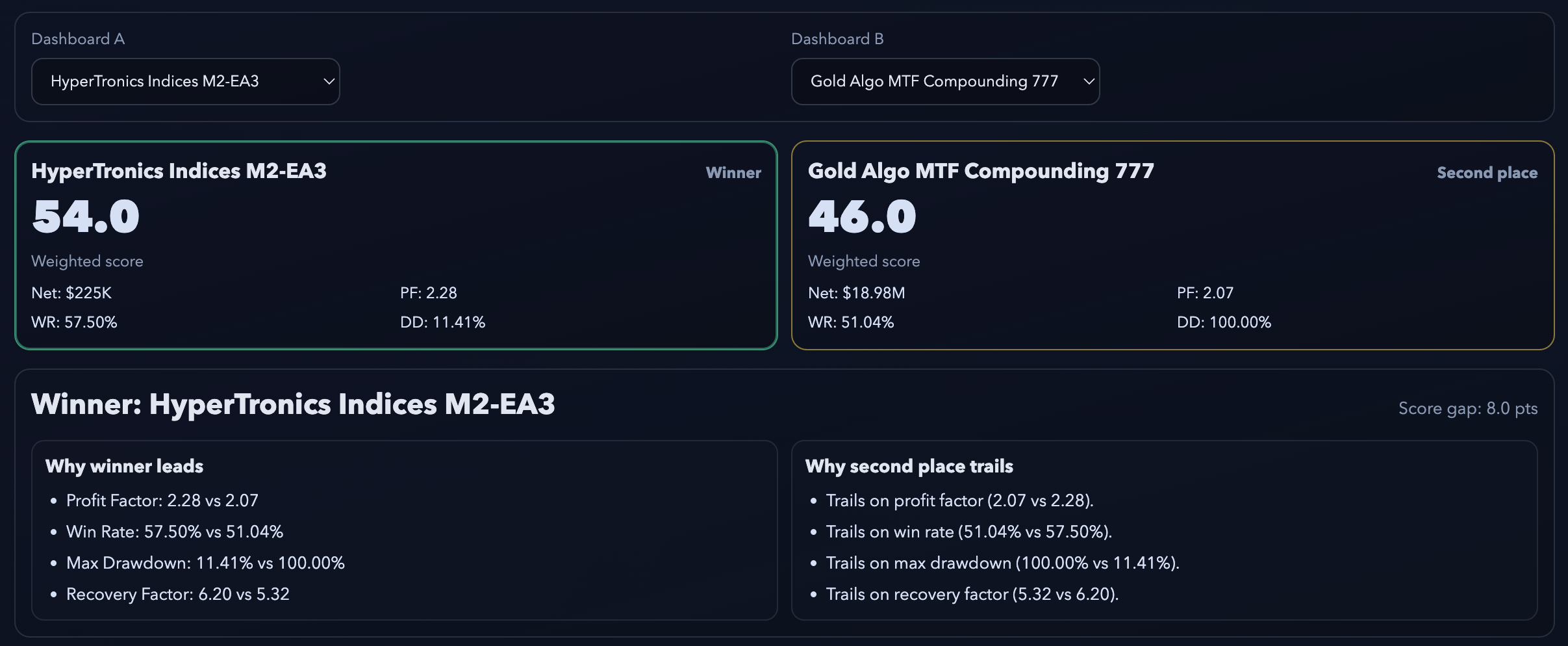1568x646 pixels.
Task: Click the WR: 57.50% stat on winner card
Action: click(x=75, y=322)
